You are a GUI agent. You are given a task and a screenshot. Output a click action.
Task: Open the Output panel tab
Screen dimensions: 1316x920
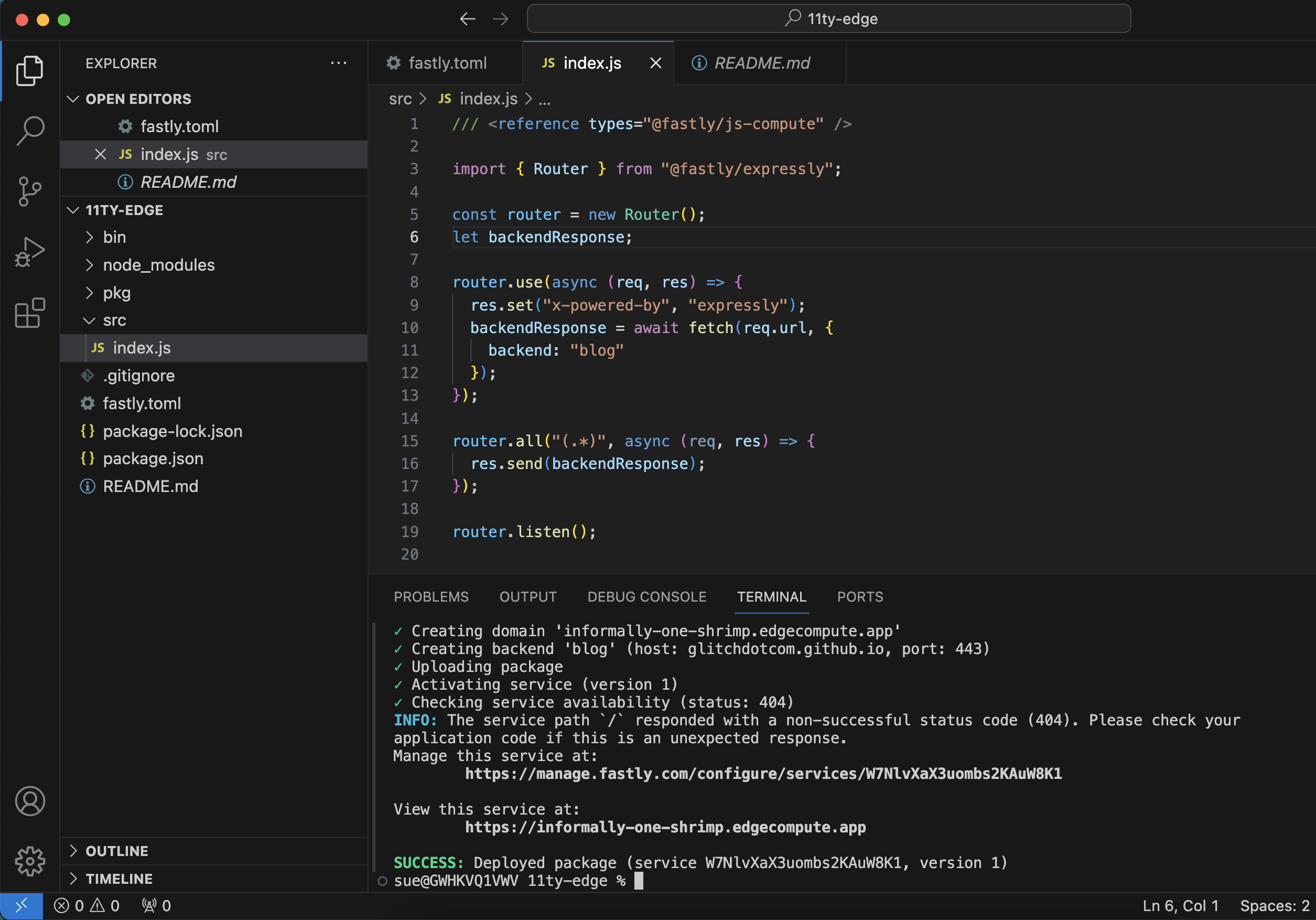coord(528,596)
